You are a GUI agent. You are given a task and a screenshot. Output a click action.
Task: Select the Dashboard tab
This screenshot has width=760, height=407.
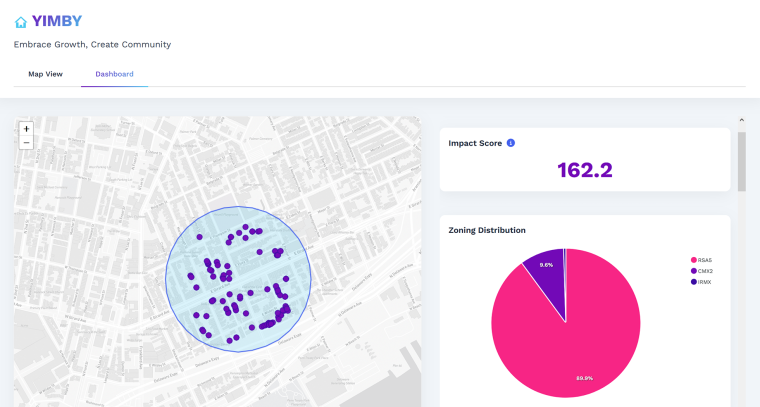point(114,74)
